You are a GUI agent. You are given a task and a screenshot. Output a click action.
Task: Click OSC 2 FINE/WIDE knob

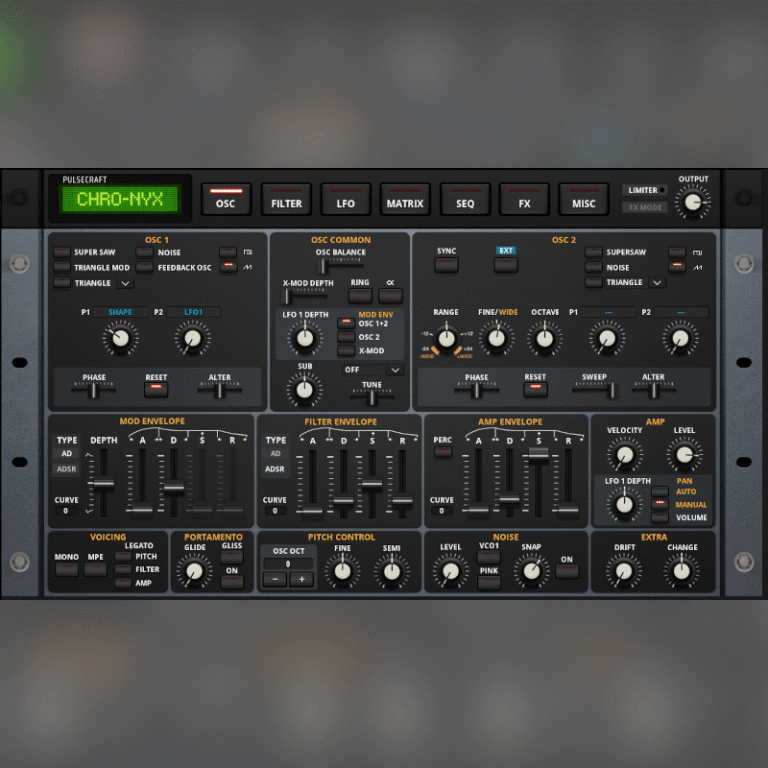click(497, 338)
